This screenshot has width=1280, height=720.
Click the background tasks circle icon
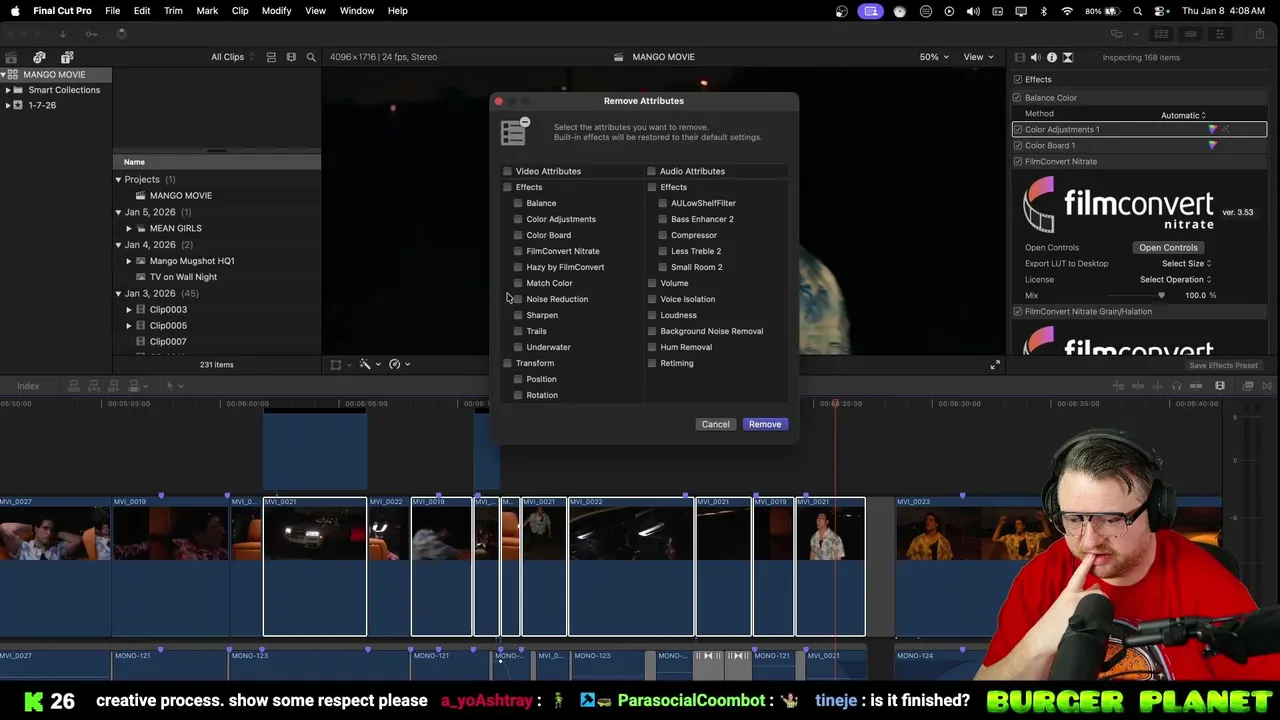[122, 34]
